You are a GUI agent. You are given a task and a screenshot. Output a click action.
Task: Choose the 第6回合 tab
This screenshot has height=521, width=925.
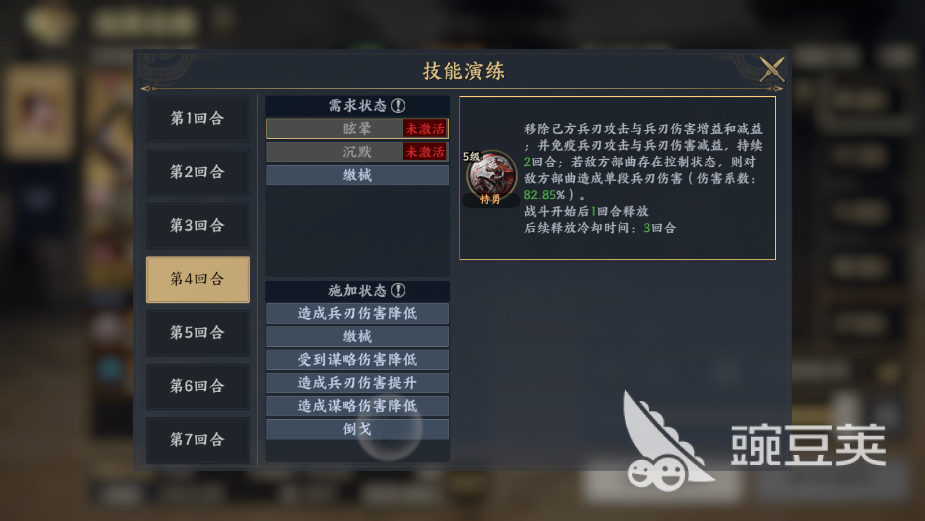pos(198,386)
